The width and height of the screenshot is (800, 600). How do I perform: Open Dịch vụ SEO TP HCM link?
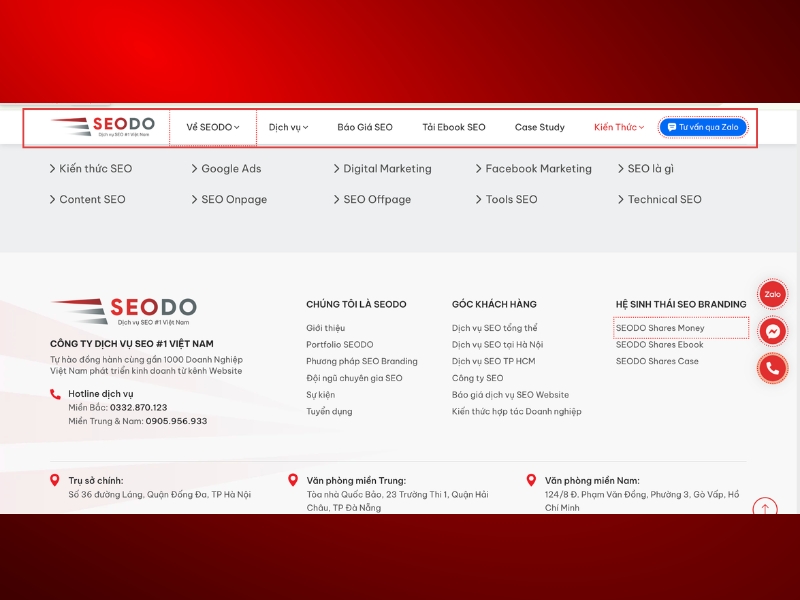pyautogui.click(x=493, y=361)
